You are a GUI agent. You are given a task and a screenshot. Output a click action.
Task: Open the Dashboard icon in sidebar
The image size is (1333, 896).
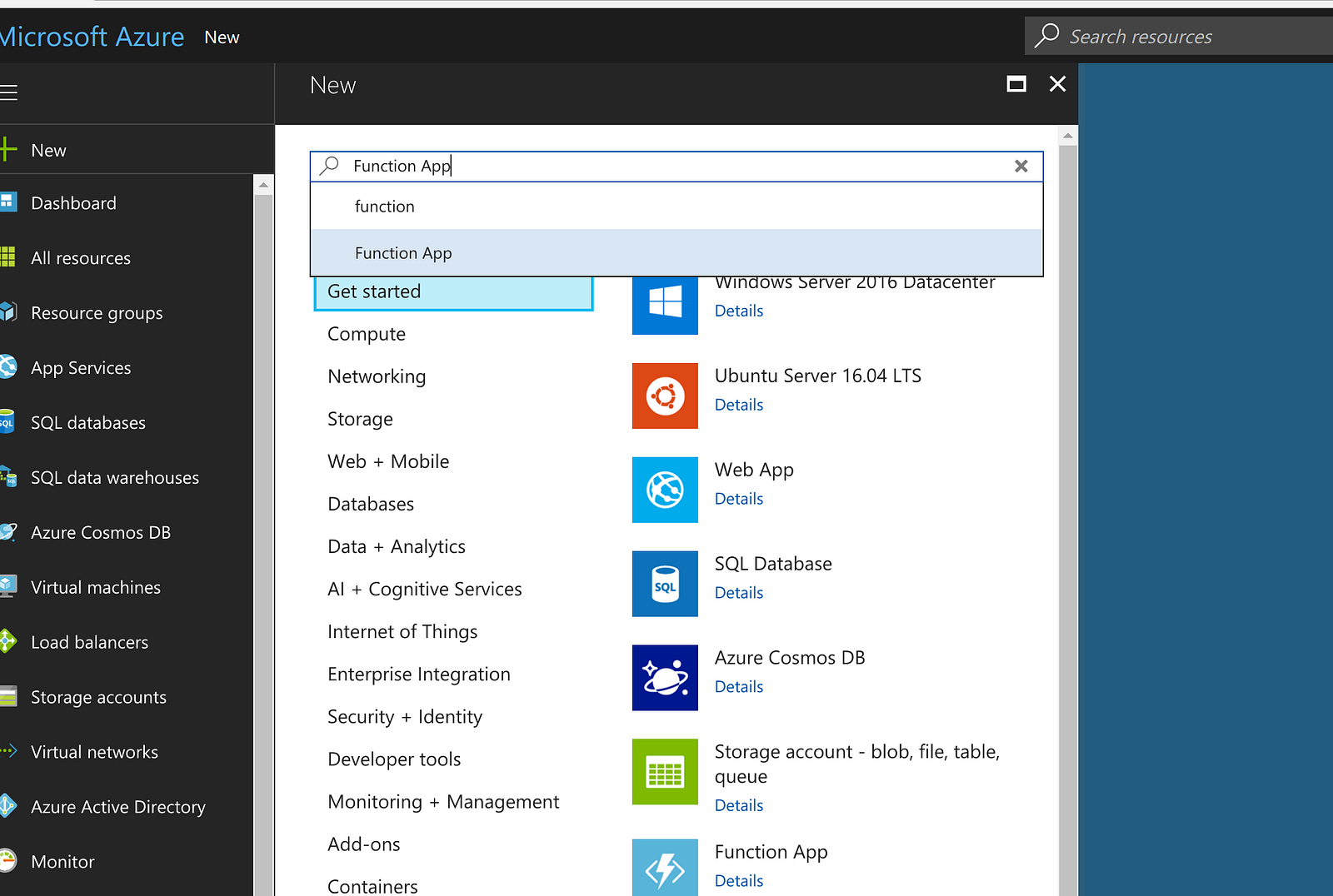(x=8, y=202)
